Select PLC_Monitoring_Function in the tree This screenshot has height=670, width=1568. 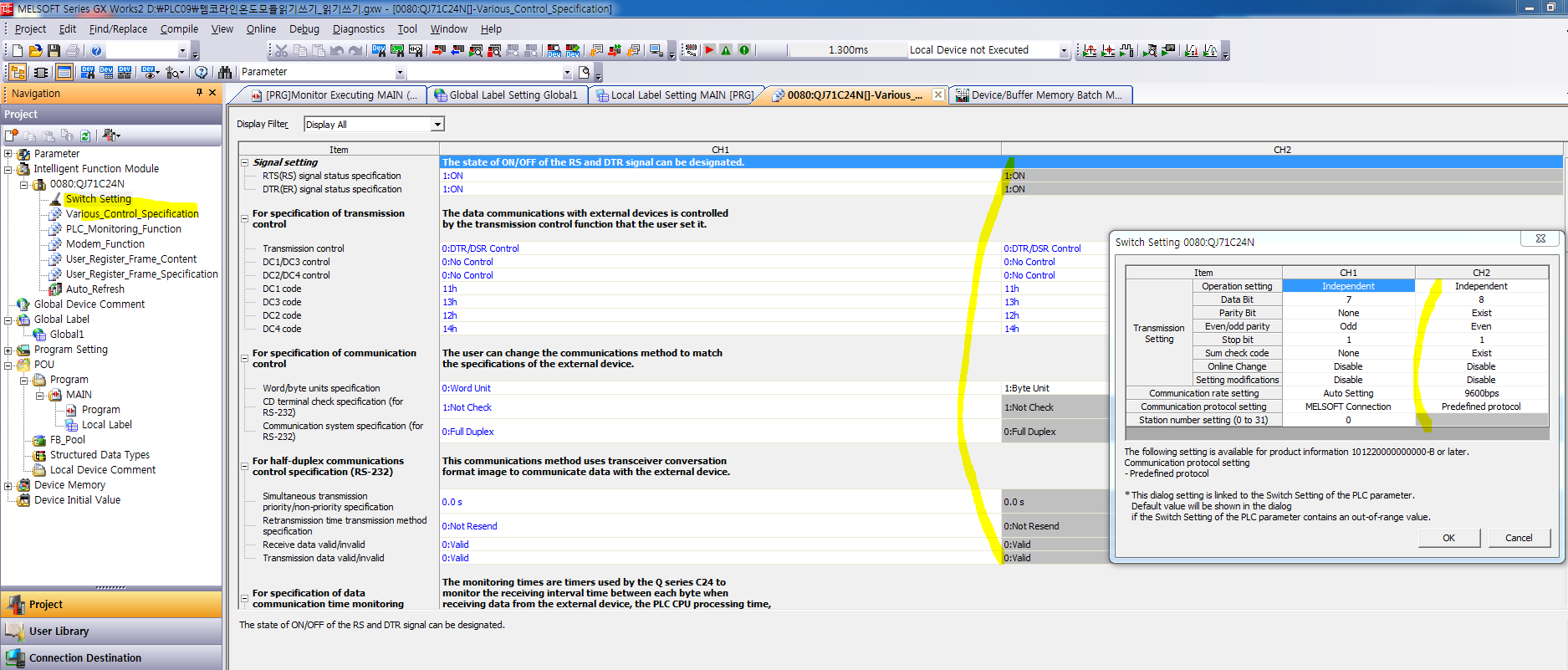(123, 229)
